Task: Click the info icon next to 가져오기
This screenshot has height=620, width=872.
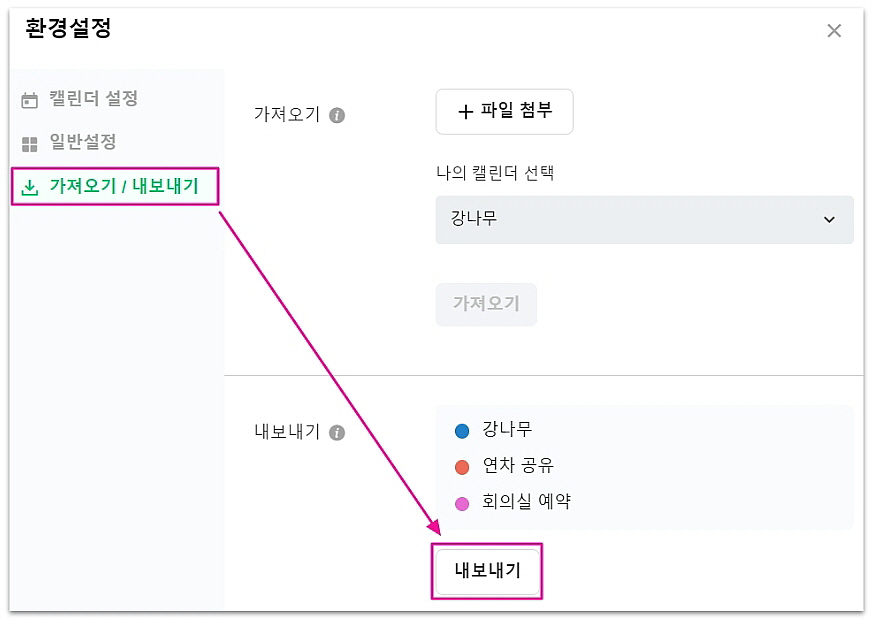Action: pos(337,115)
